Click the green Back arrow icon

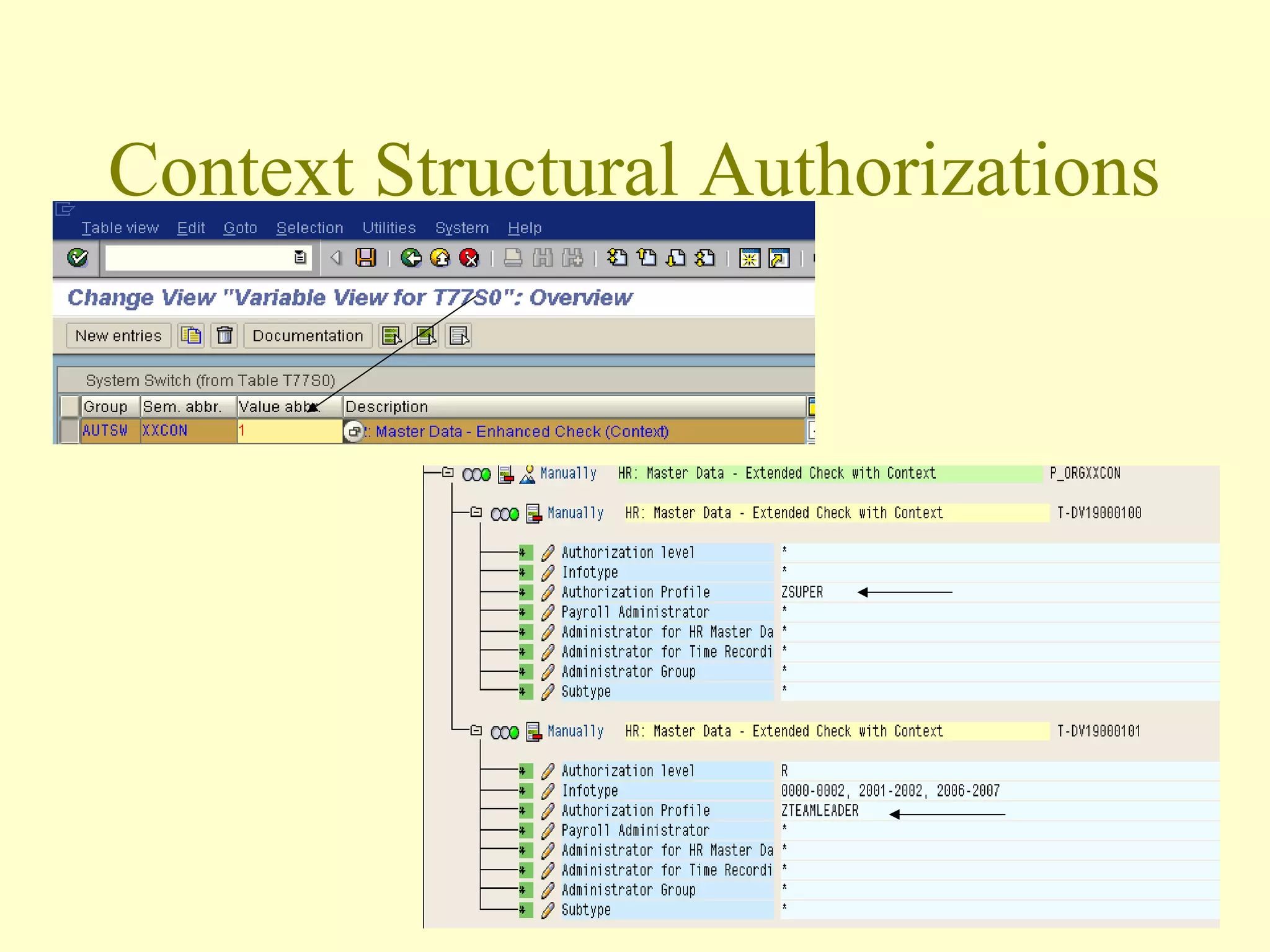(411, 257)
